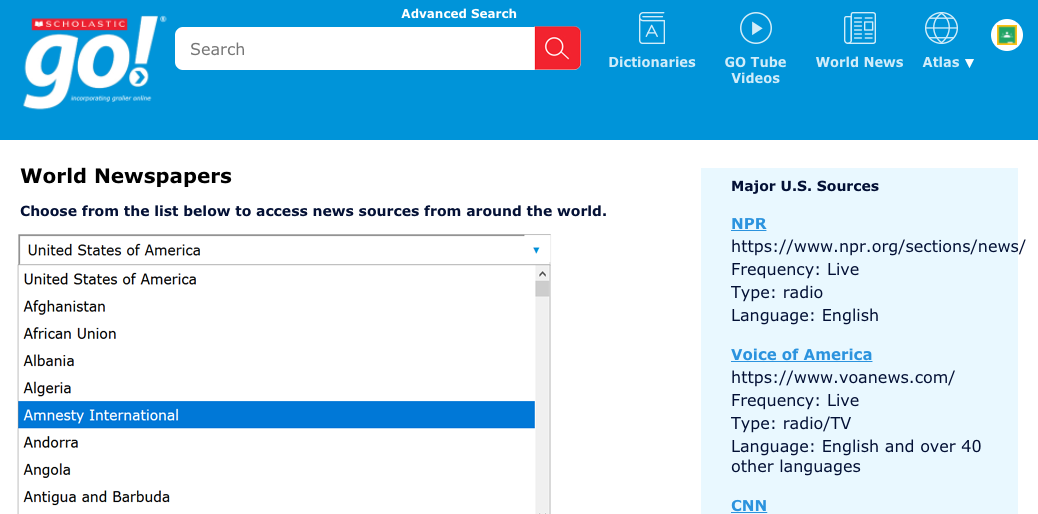The height and width of the screenshot is (514, 1038).
Task: Expand the Atlas dropdown menu label
Action: pos(947,62)
